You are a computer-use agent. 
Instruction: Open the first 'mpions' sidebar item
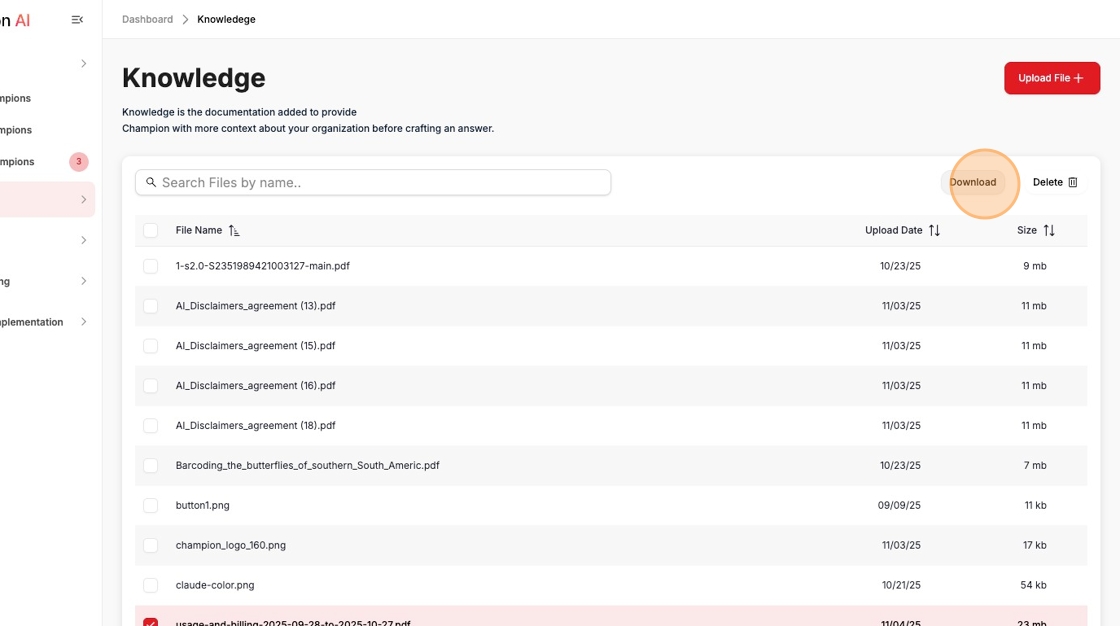pos(17,99)
